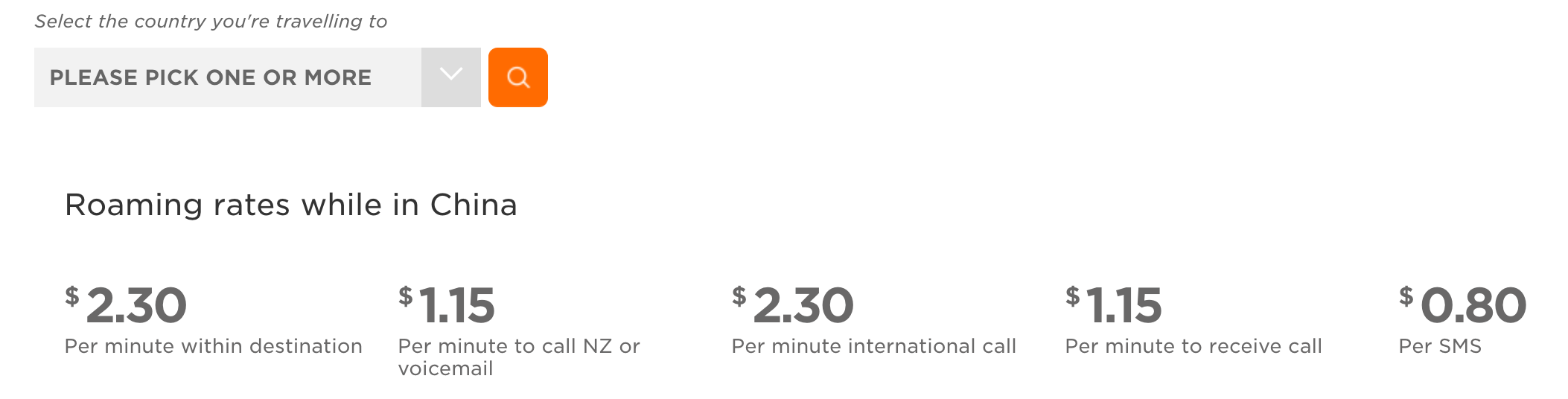This screenshot has height=399, width=1568.
Task: Select the 'Per minute international call' caption
Action: pyautogui.click(x=873, y=346)
